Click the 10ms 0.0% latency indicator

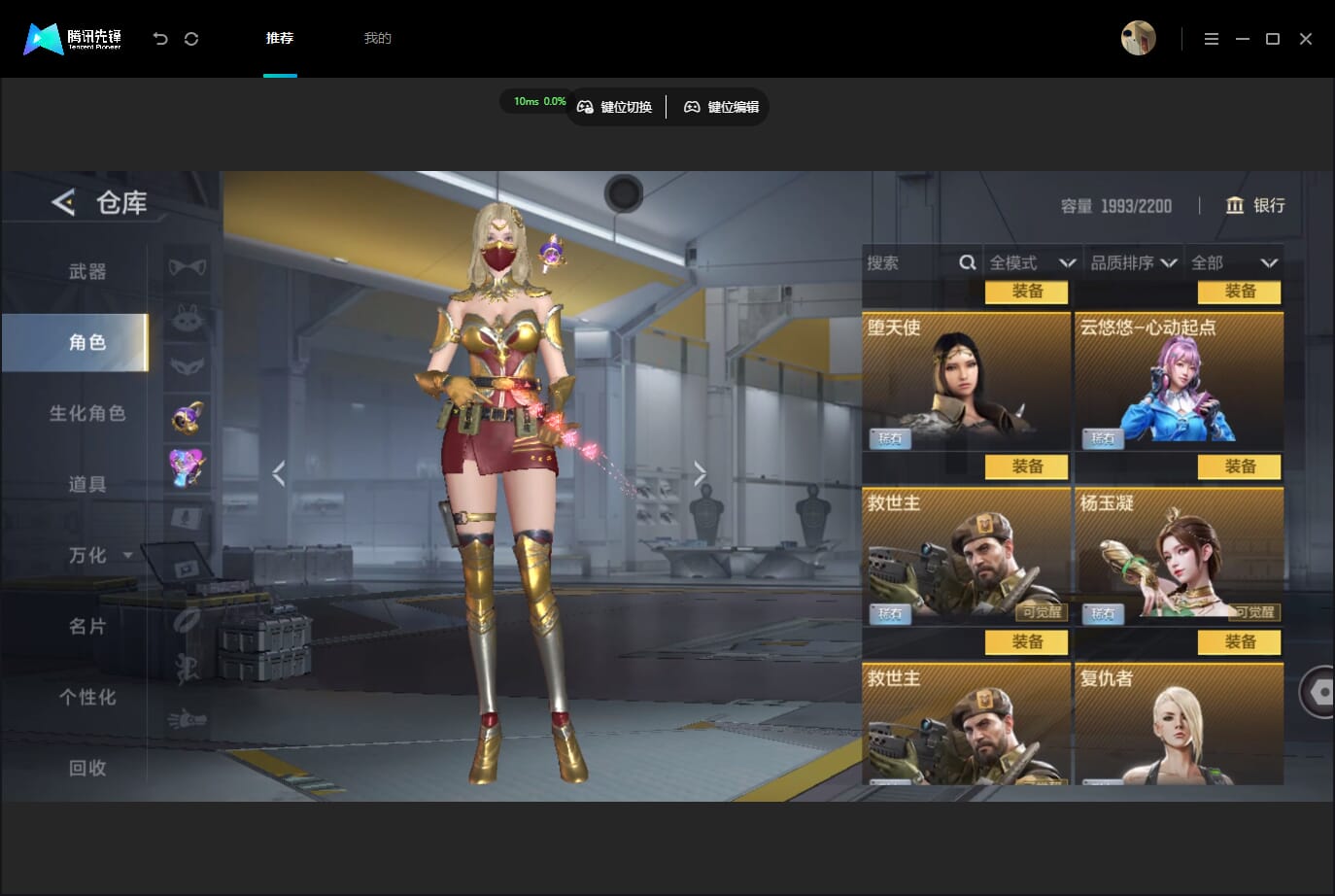click(539, 101)
